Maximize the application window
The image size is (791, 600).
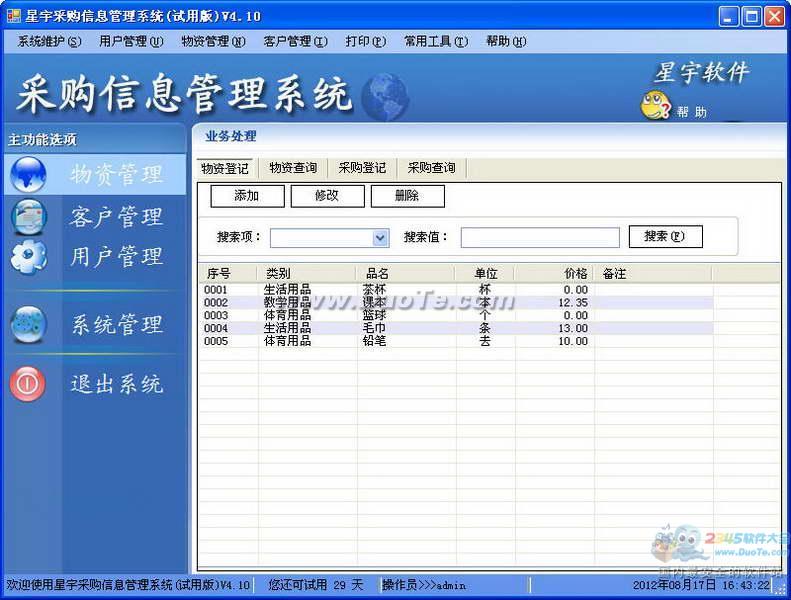coord(752,17)
